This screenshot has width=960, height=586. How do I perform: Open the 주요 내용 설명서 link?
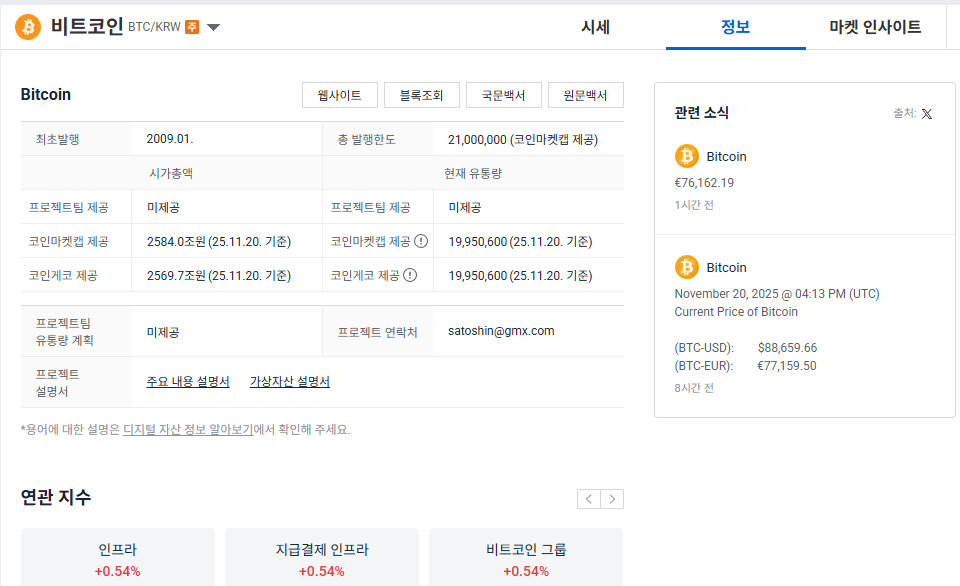point(188,381)
